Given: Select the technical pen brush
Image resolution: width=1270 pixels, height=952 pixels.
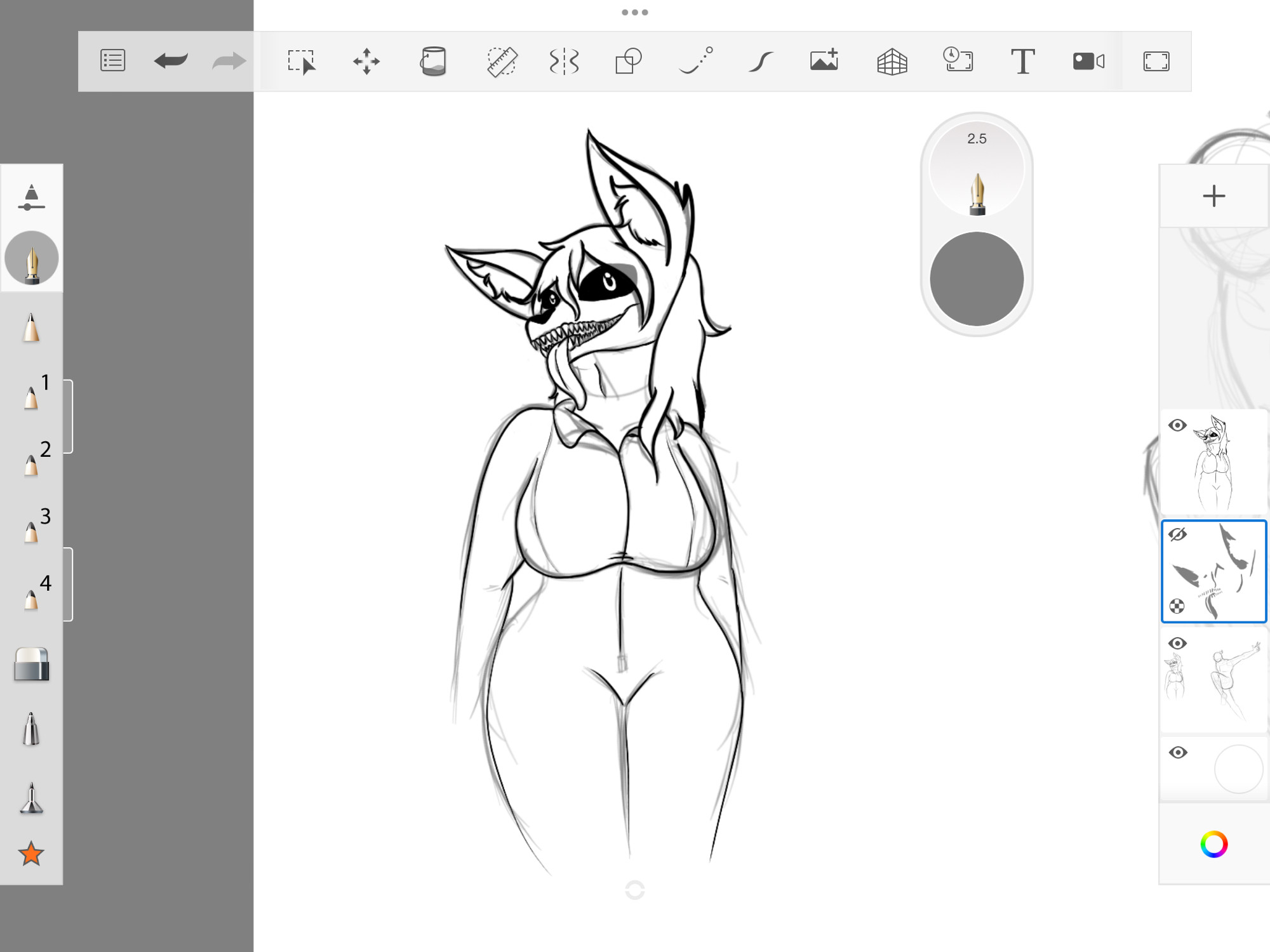Looking at the screenshot, I should [x=31, y=798].
